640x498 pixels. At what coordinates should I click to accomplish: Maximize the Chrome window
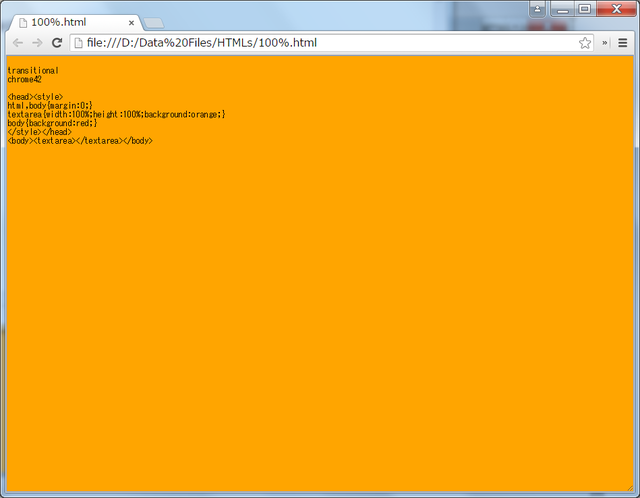(585, 9)
